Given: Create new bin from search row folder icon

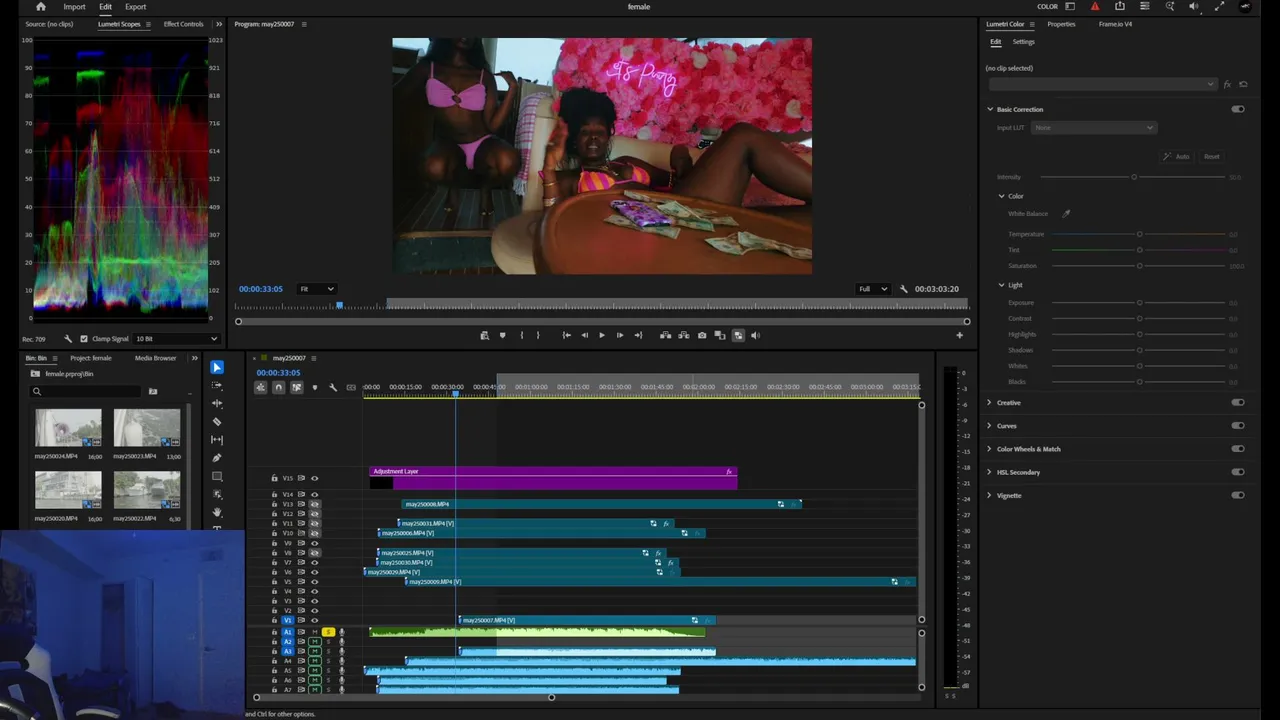Looking at the screenshot, I should point(153,392).
